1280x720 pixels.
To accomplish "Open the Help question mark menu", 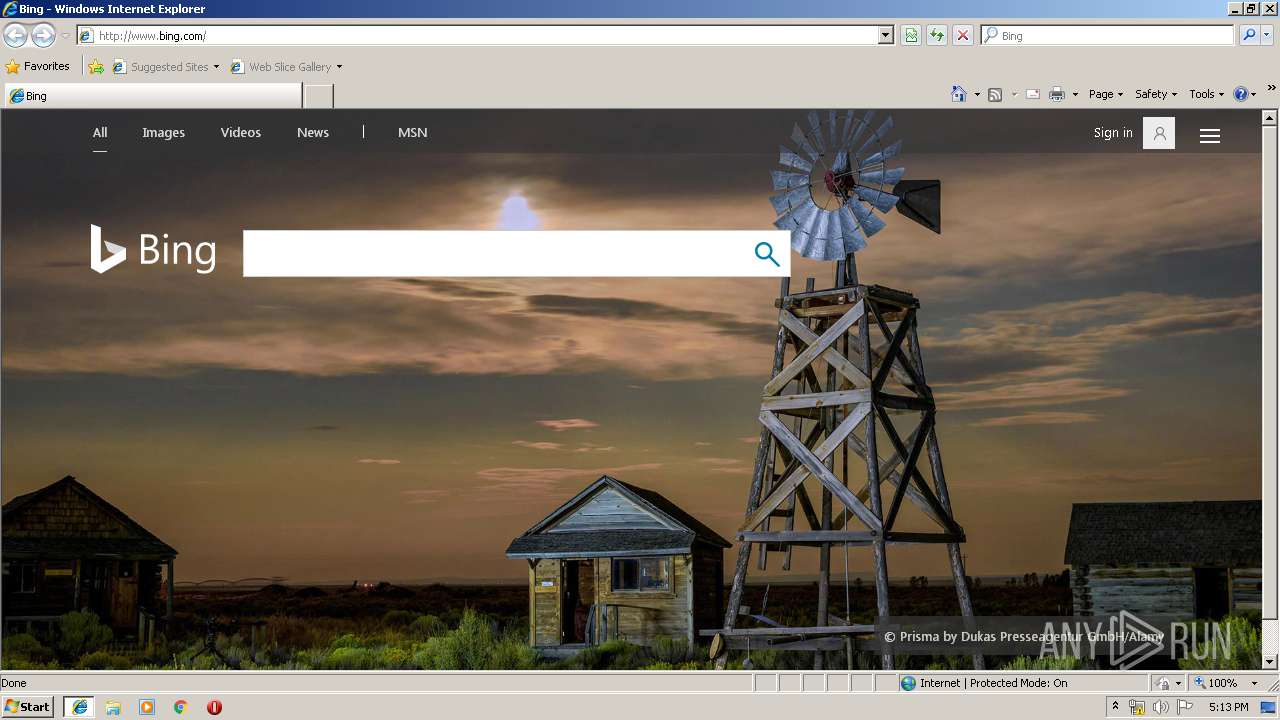I will [x=1244, y=94].
